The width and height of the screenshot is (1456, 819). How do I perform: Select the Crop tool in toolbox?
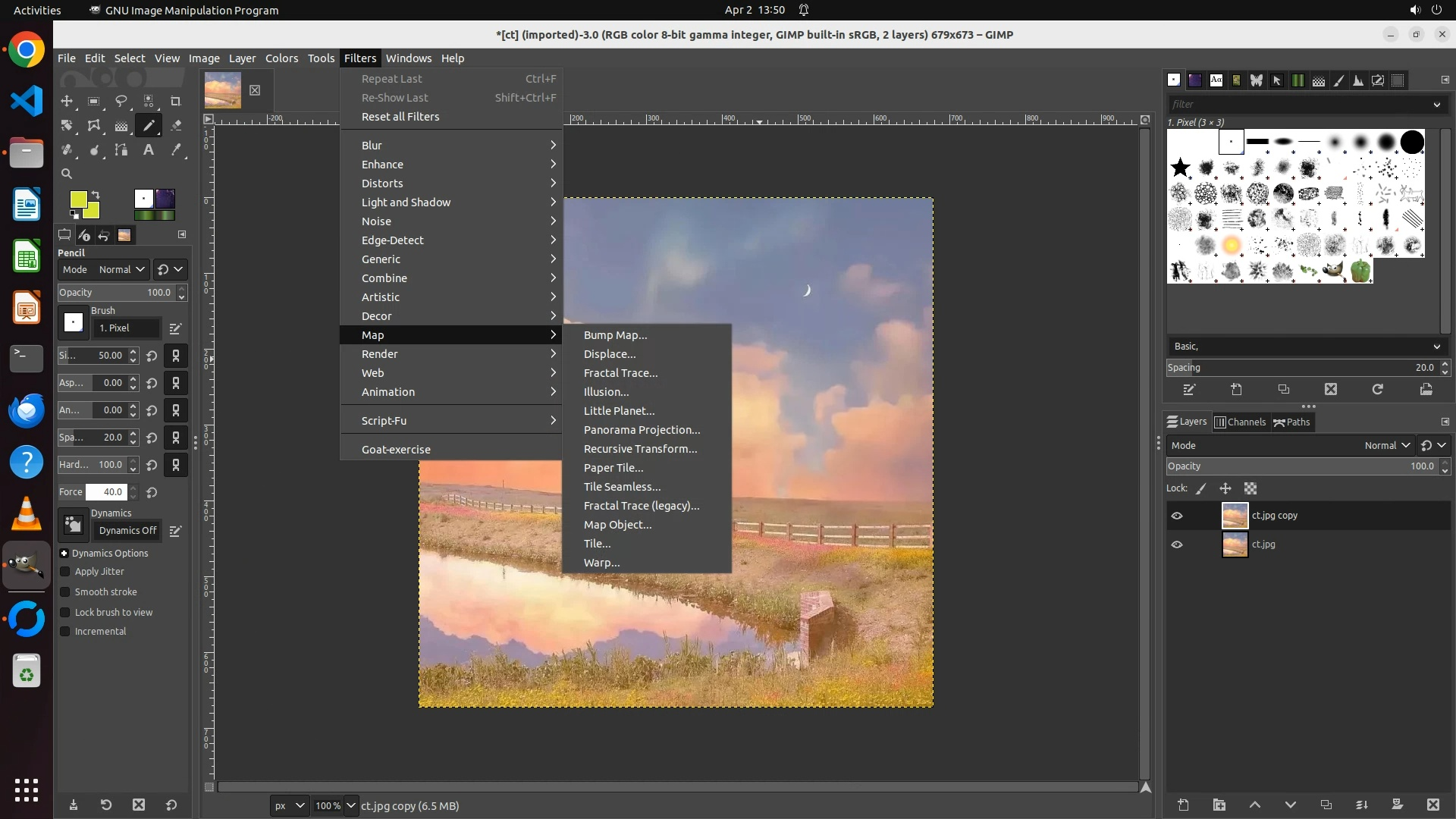176,101
